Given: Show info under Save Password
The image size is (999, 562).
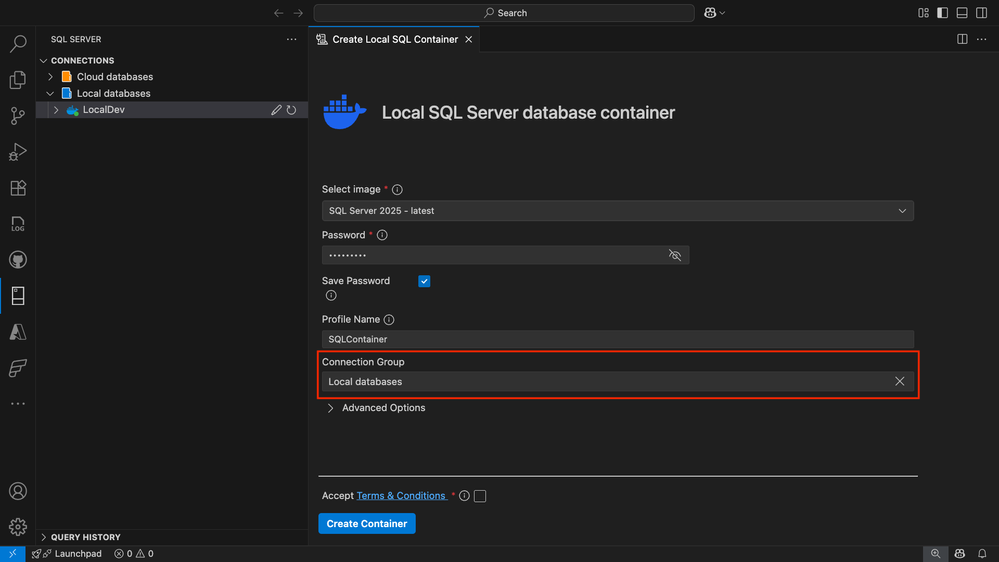Looking at the screenshot, I should coord(331,296).
